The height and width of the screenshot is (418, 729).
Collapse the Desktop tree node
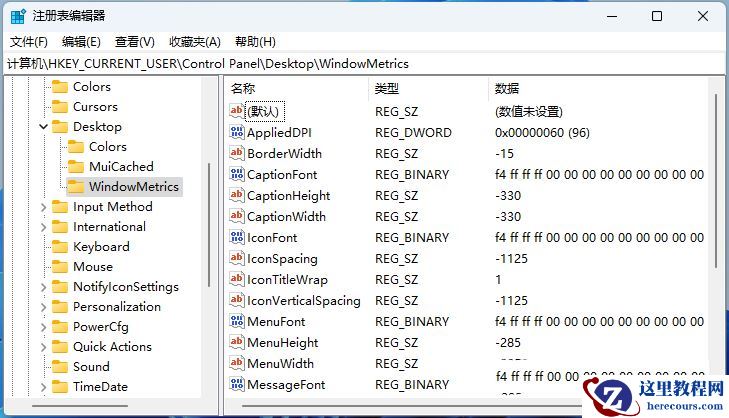tap(43, 126)
